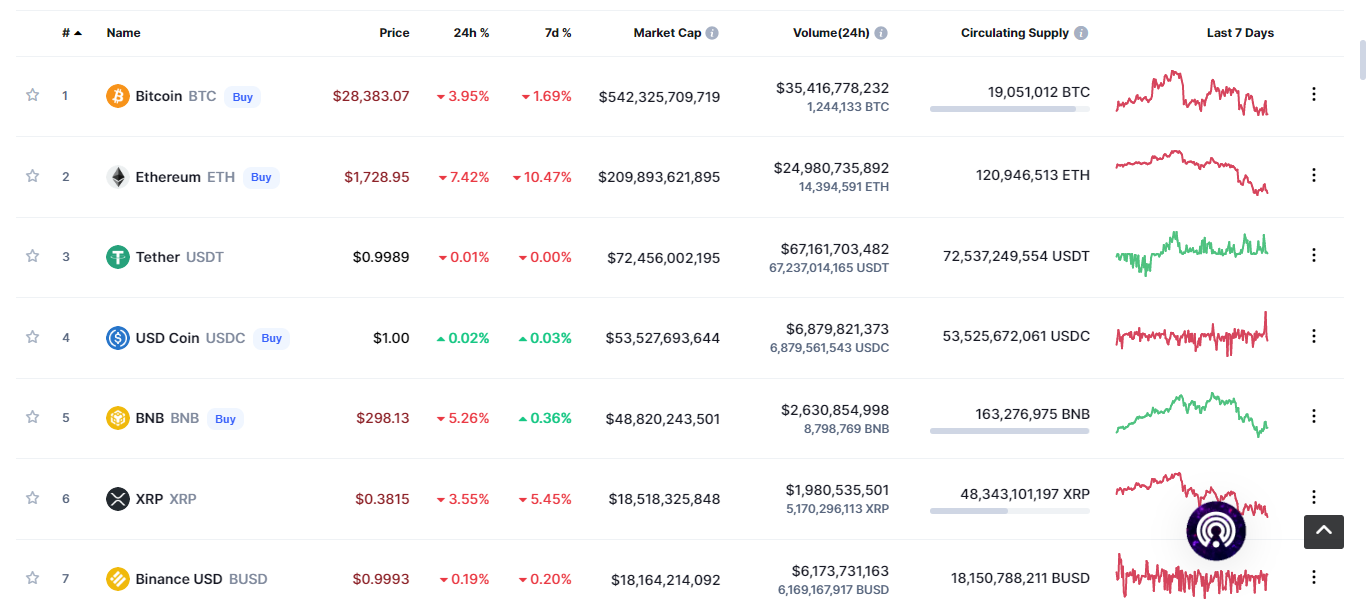Click the info icon beside Volume(24h)

pyautogui.click(x=881, y=33)
